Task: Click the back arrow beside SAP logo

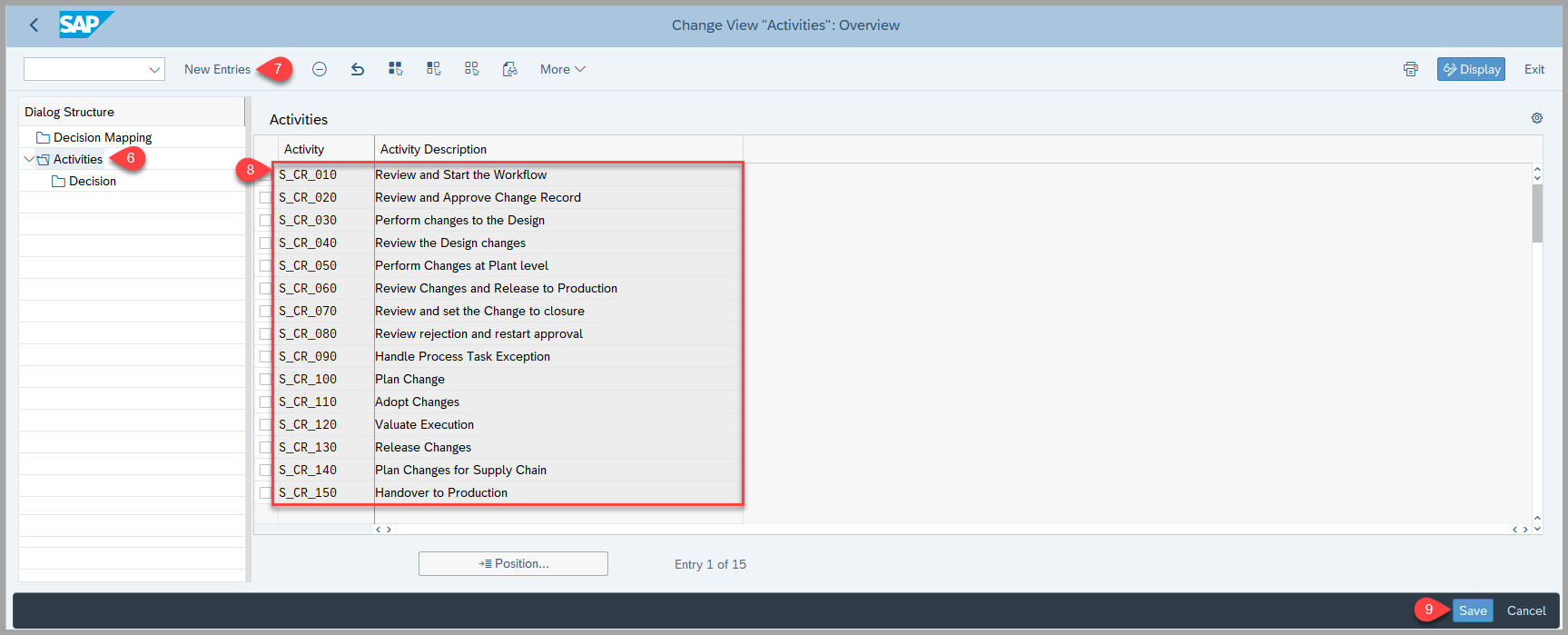Action: coord(35,25)
